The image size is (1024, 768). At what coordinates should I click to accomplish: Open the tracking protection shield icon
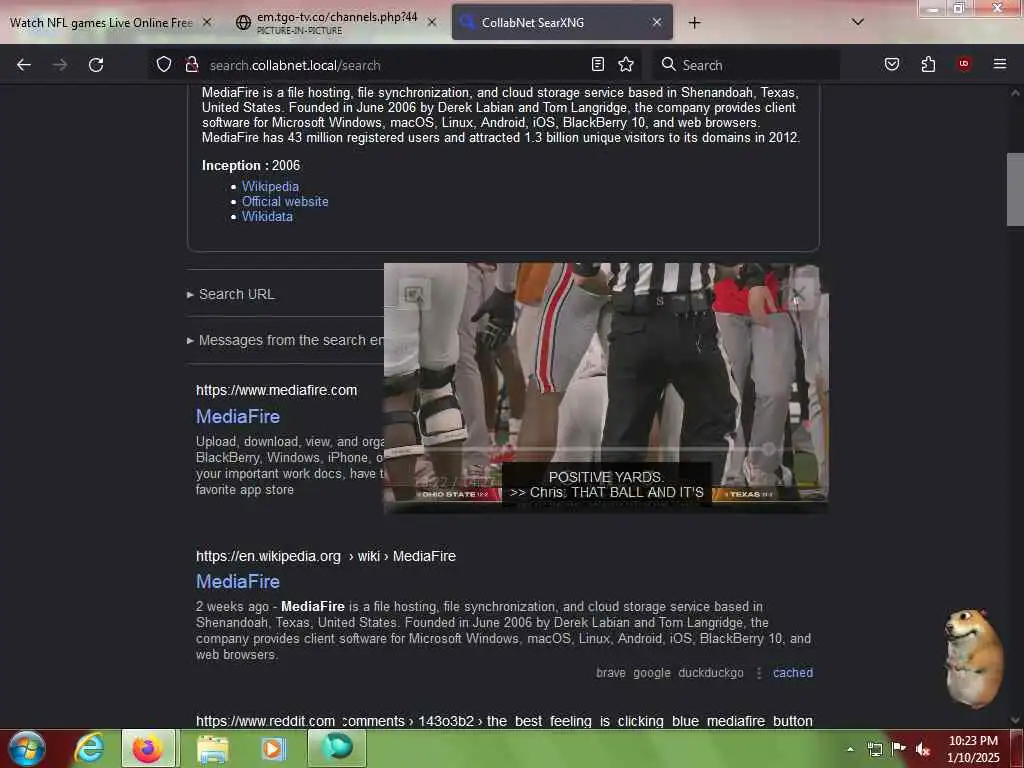(164, 64)
